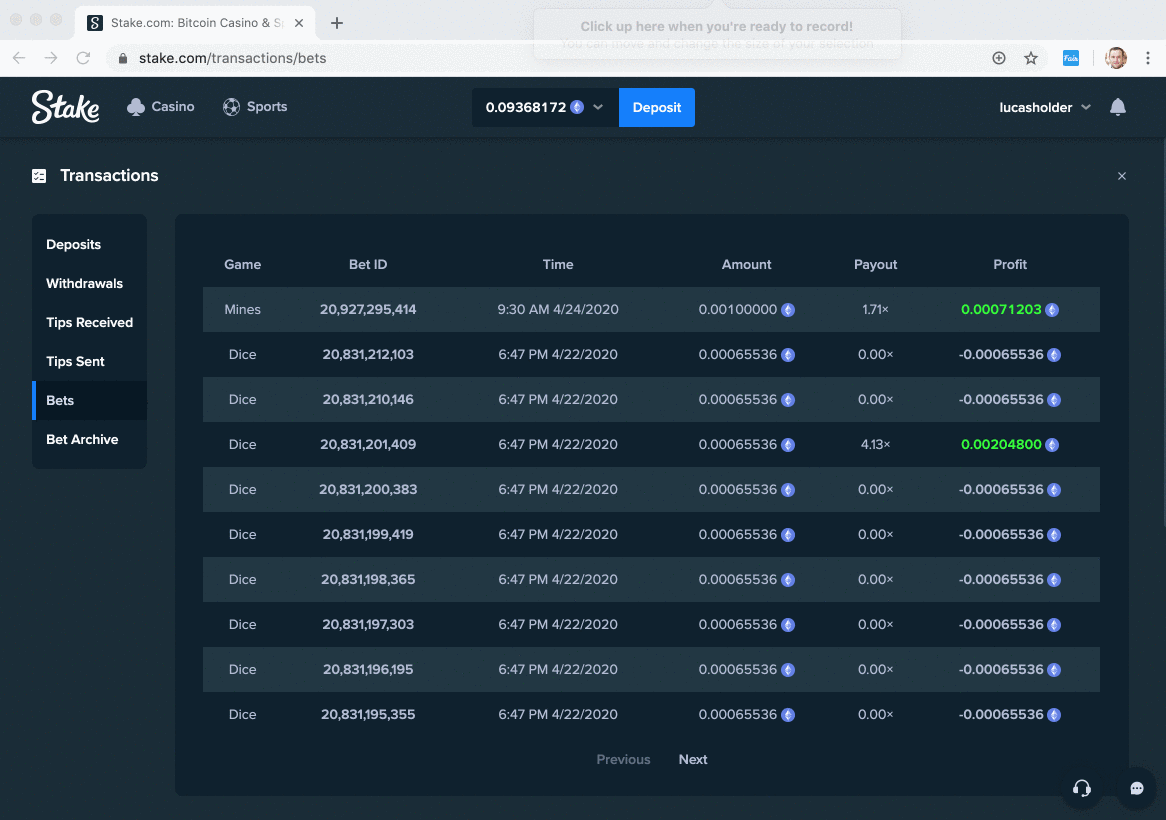The height and width of the screenshot is (820, 1166).
Task: Open bet ID 20,927,295,414
Action: coord(368,309)
